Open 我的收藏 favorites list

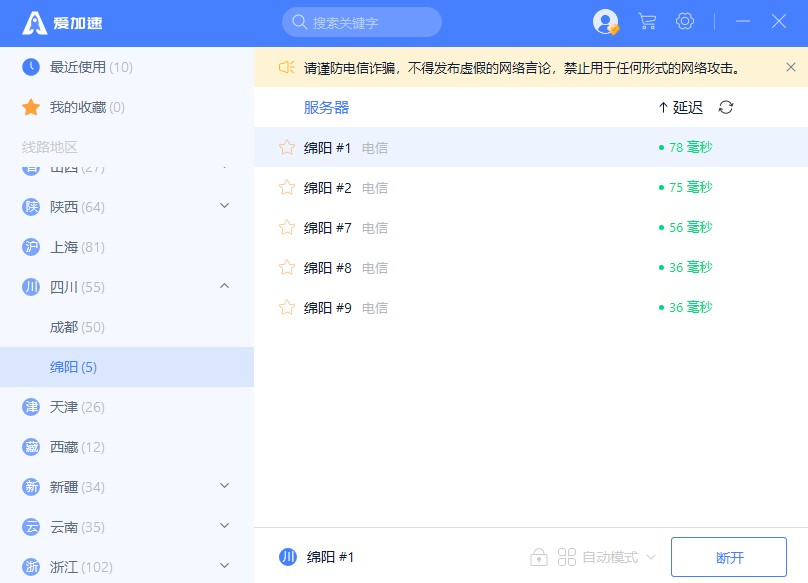[86, 107]
